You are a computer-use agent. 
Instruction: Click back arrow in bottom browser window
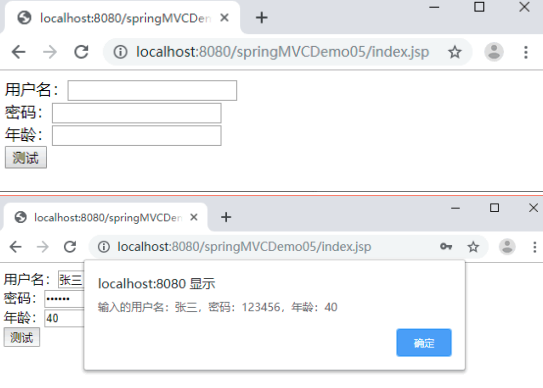pos(16,247)
